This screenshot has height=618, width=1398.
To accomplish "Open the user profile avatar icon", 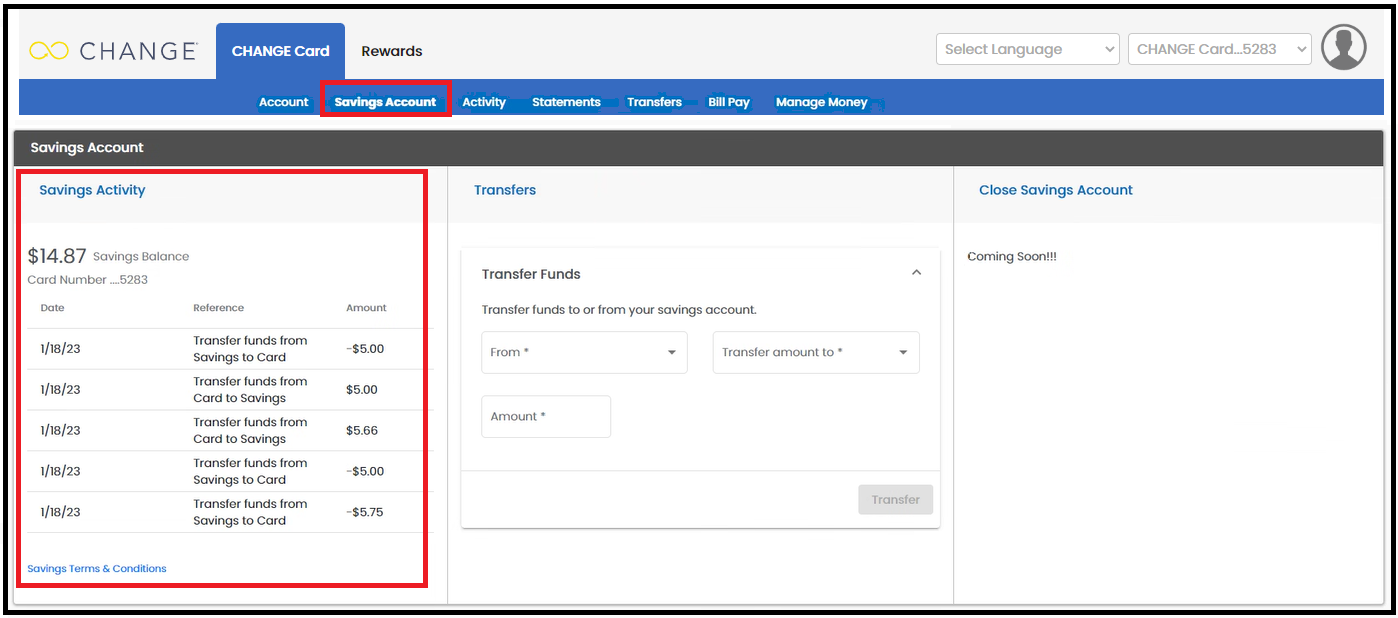I will tap(1343, 48).
